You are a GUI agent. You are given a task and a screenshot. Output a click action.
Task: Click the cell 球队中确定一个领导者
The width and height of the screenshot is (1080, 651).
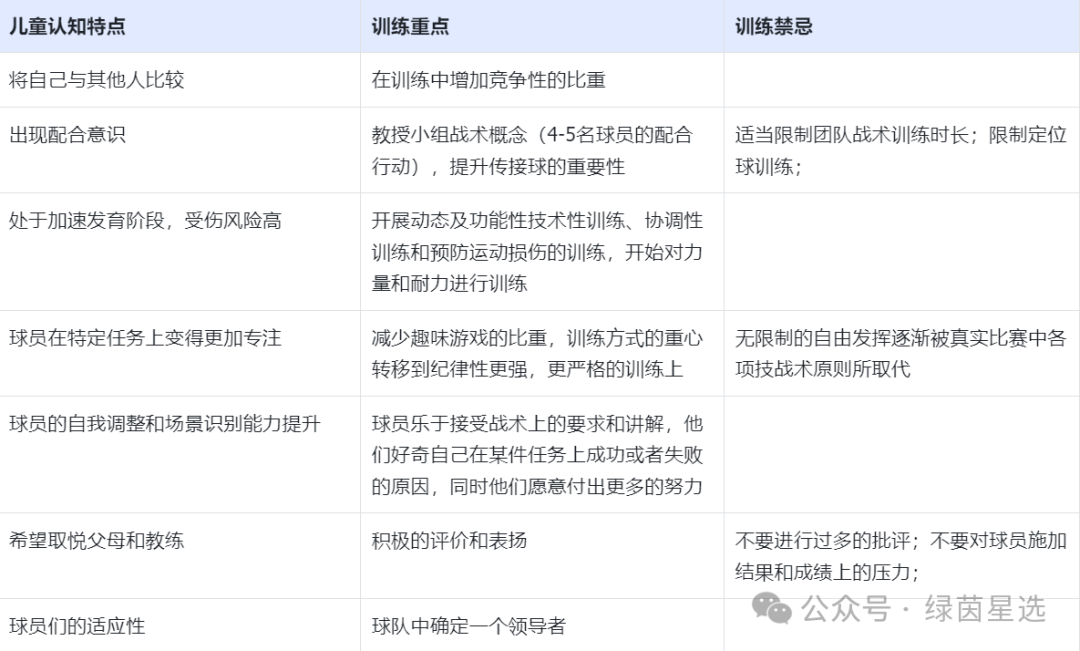[x=542, y=625]
